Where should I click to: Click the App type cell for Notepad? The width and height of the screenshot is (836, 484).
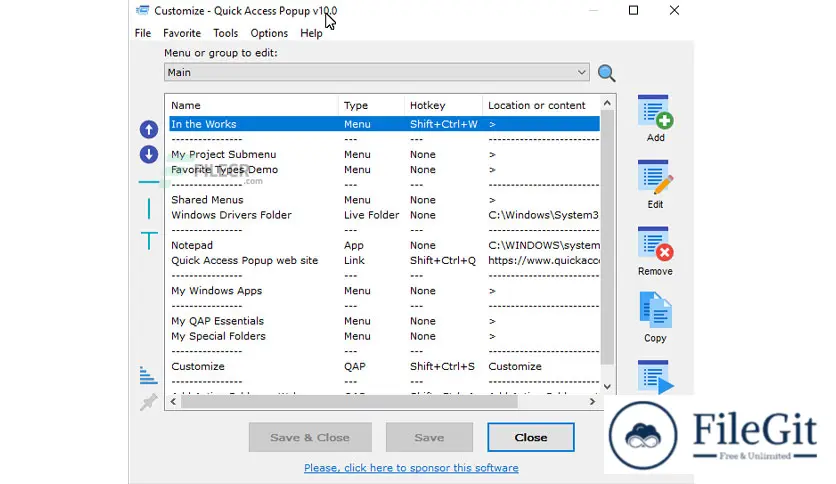[x=353, y=245]
